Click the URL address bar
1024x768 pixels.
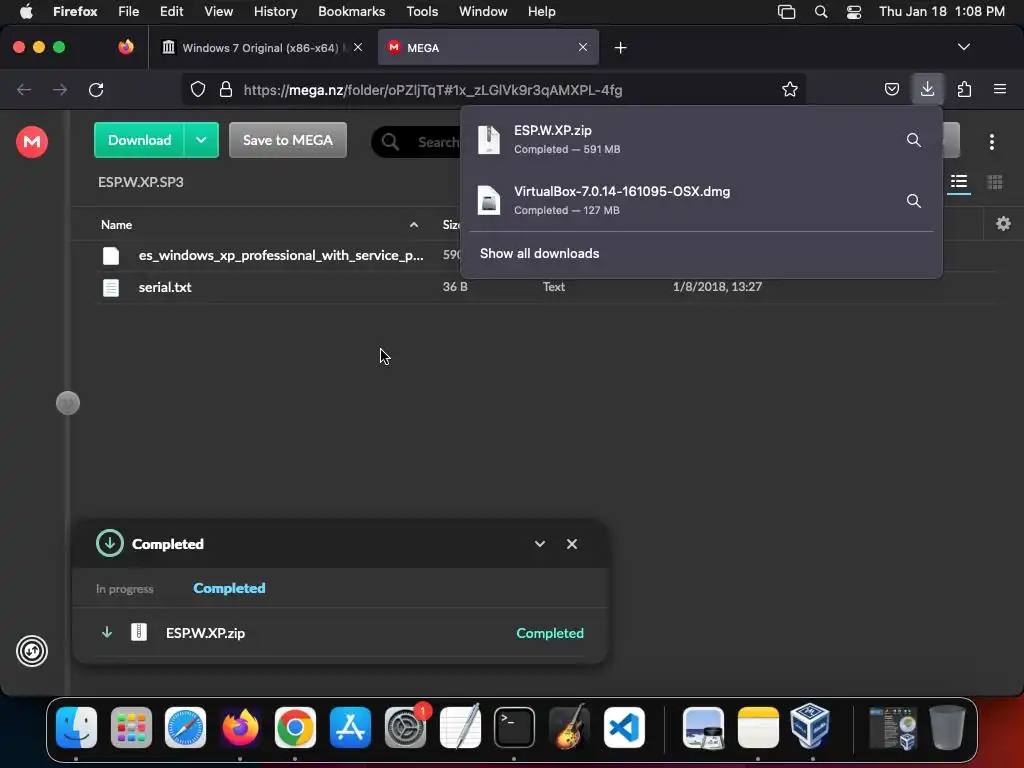[496, 90]
